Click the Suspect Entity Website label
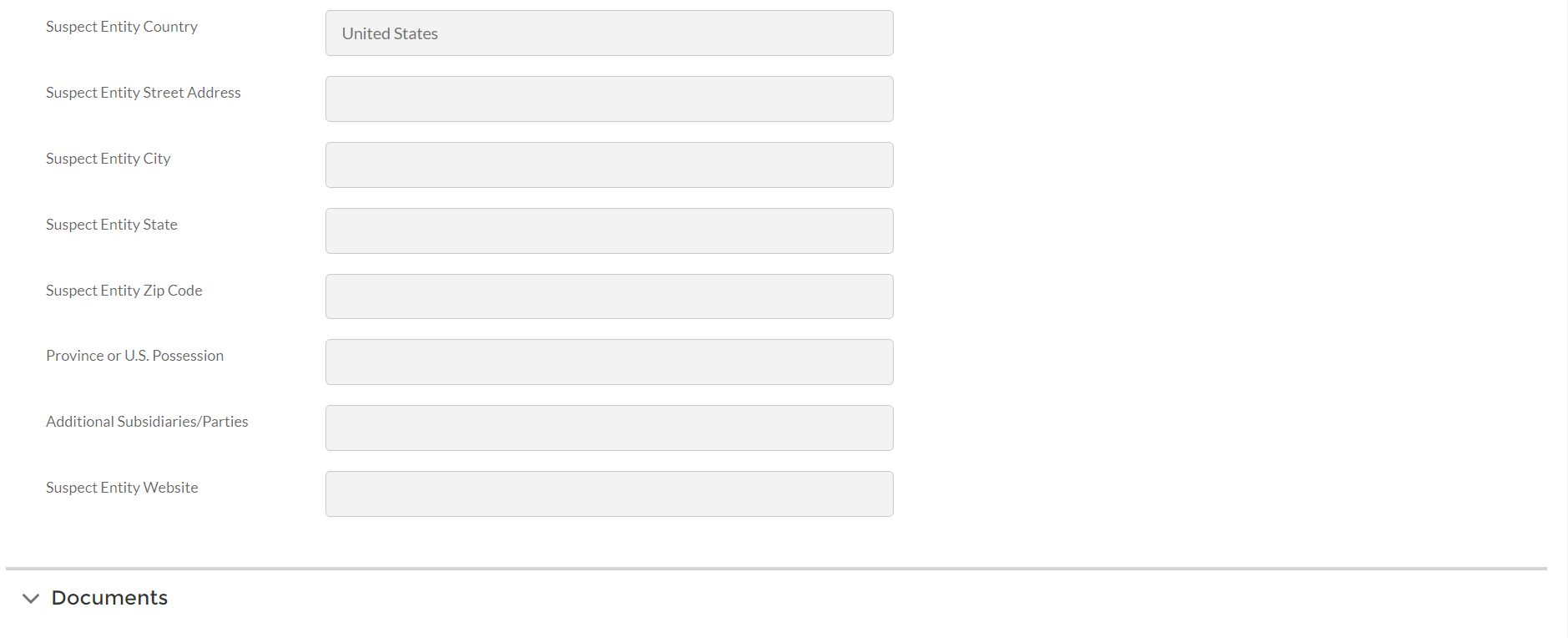The width and height of the screenshot is (1568, 638). point(122,488)
